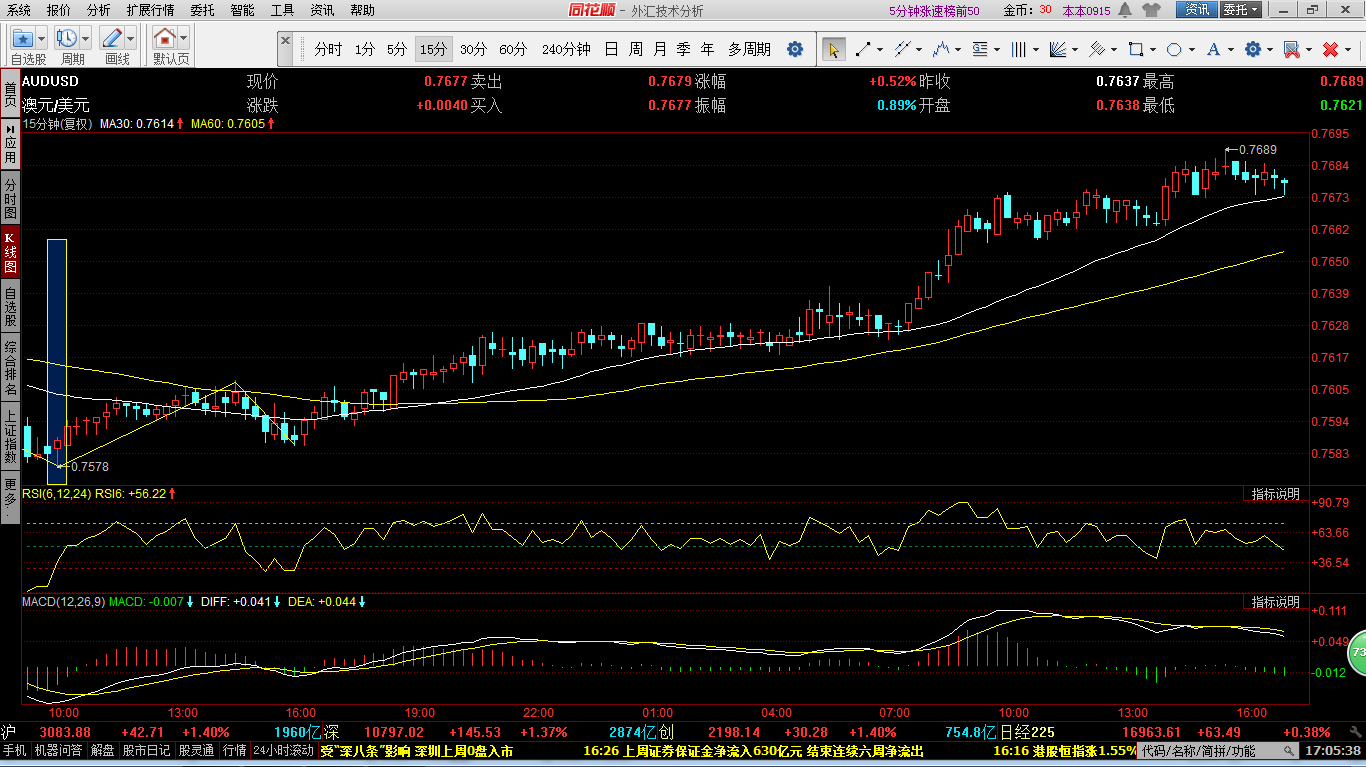Open the 扩展行情 menu
Screen dimensions: 1366x767
point(150,10)
